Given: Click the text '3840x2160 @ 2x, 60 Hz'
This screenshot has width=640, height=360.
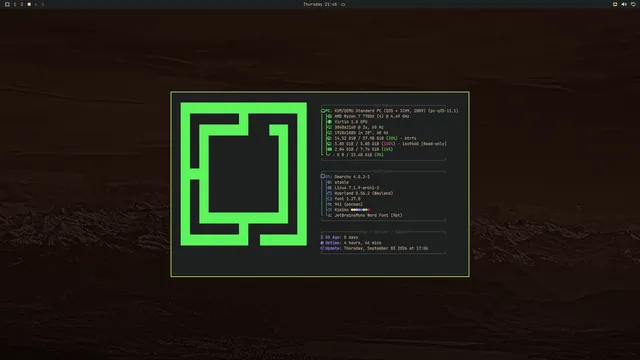Looking at the screenshot, I should coord(359,127).
